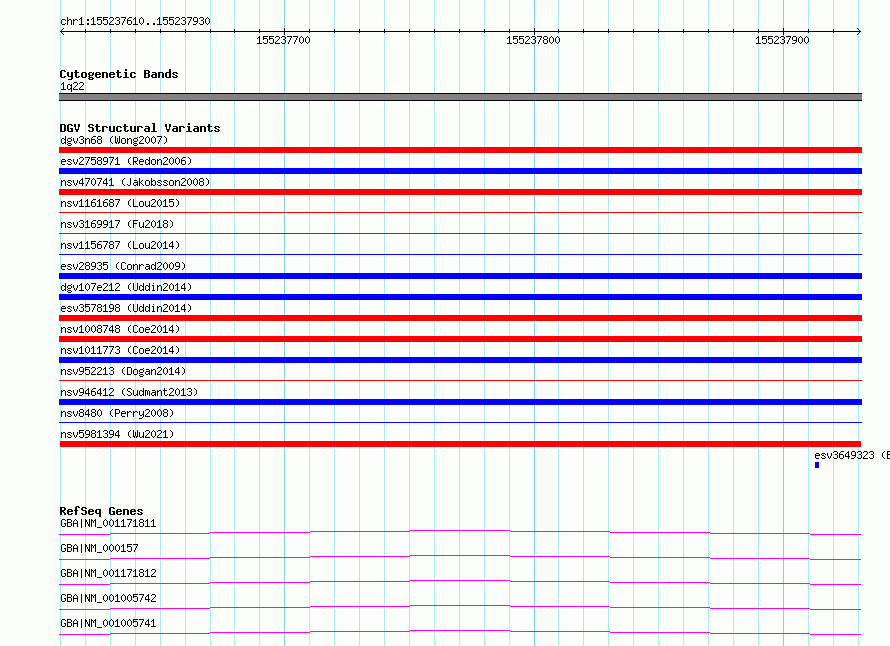The width and height of the screenshot is (890, 646).
Task: Open variant nsv1161687 (Lou2015) label
Action: (x=120, y=203)
